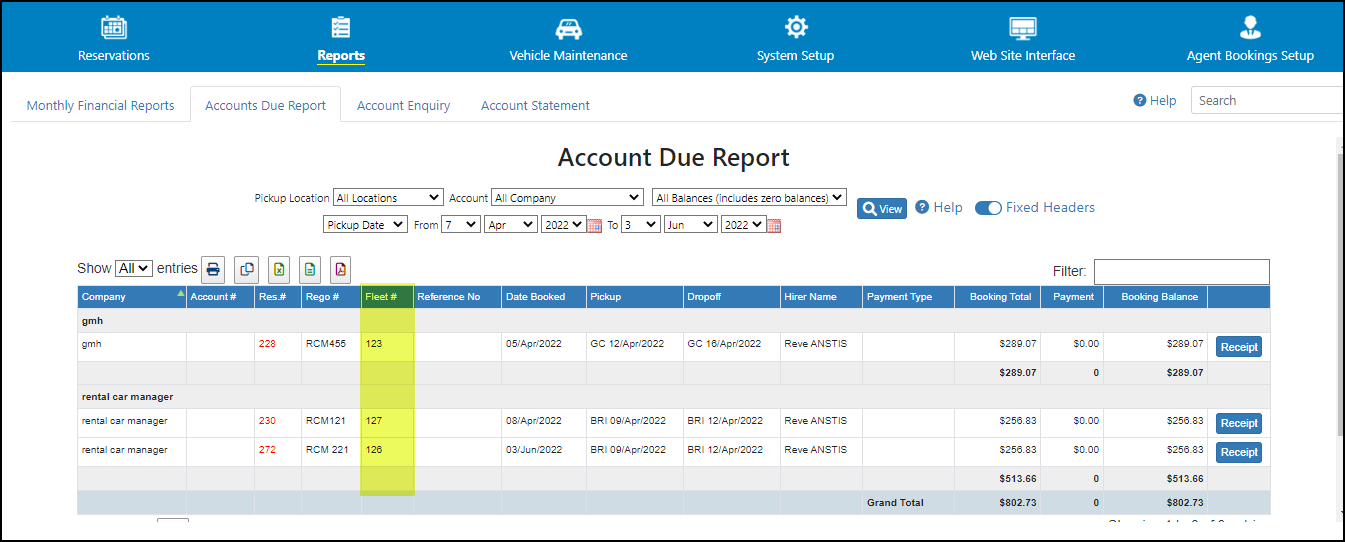The image size is (1345, 542).
Task: Click the print icon above the table
Action: pos(213,269)
